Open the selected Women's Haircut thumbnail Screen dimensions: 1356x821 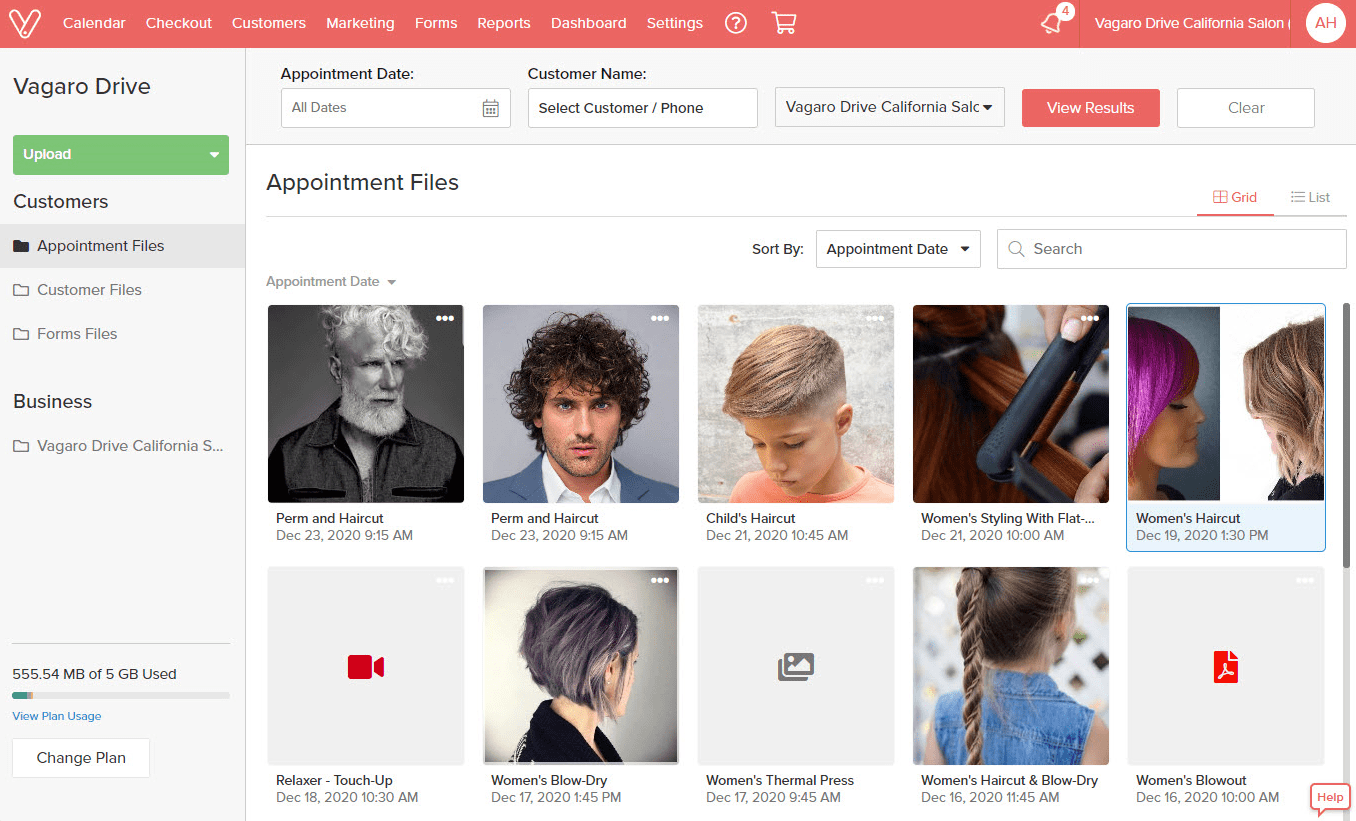pos(1226,404)
